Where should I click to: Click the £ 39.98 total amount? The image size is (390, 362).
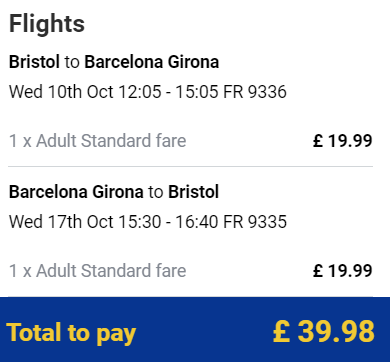click(323, 331)
